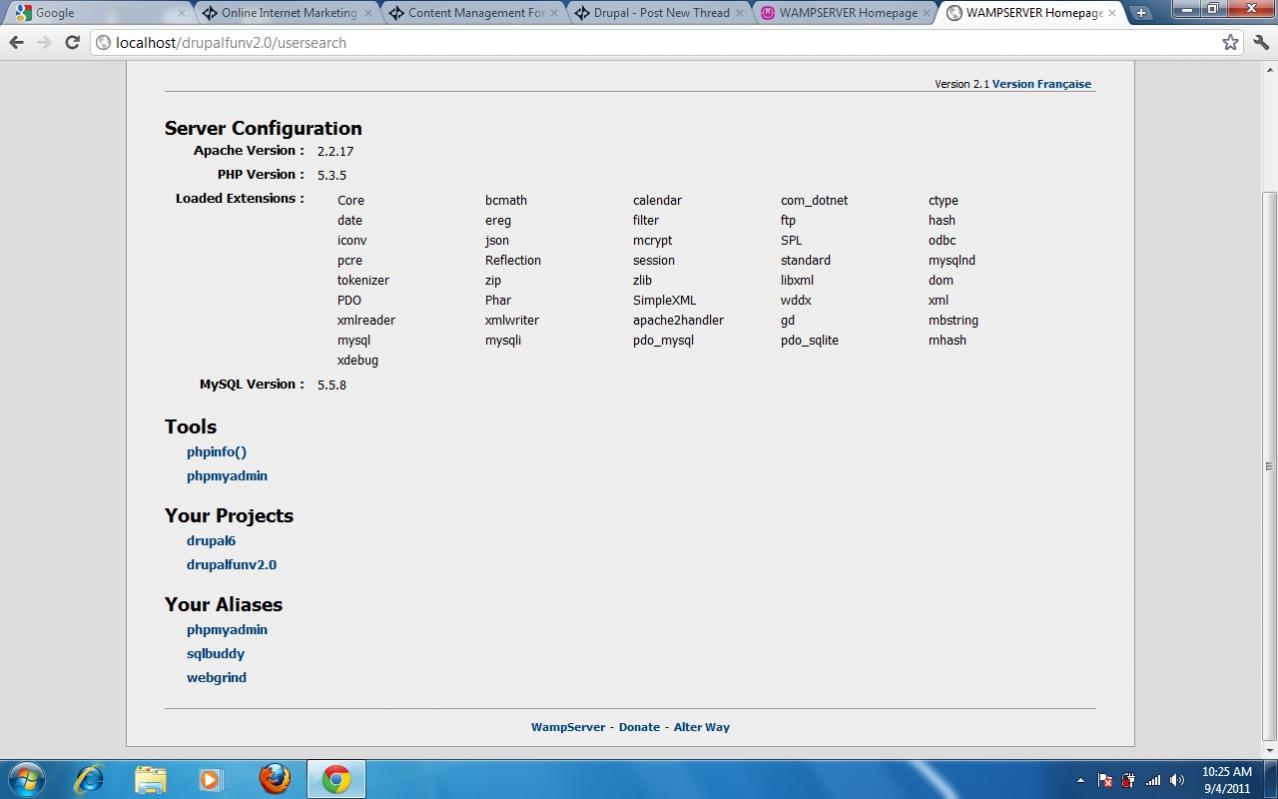The image size is (1278, 799).
Task: Click the Donate footer link
Action: coord(639,727)
